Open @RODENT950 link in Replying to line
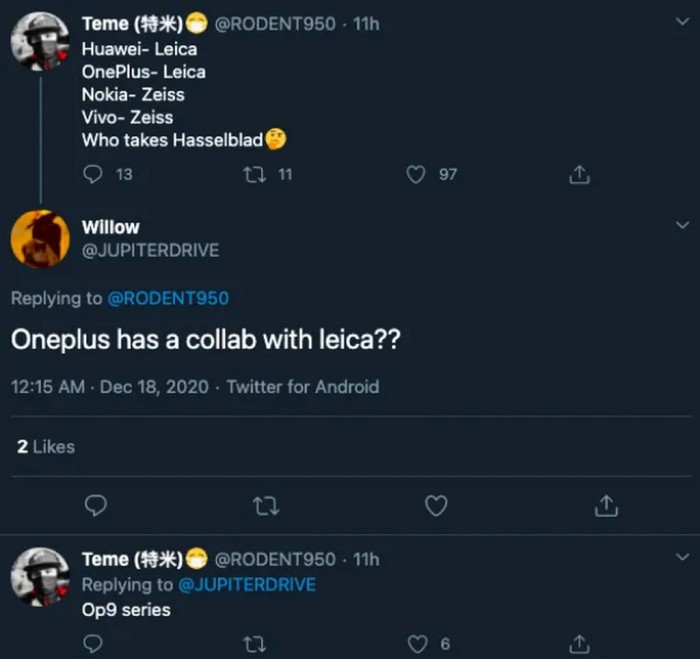This screenshot has height=659, width=700. 168,298
